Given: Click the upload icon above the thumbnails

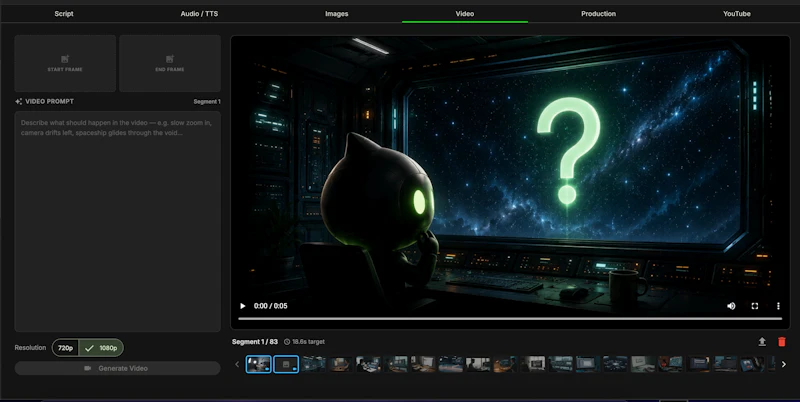Looking at the screenshot, I should pyautogui.click(x=762, y=342).
